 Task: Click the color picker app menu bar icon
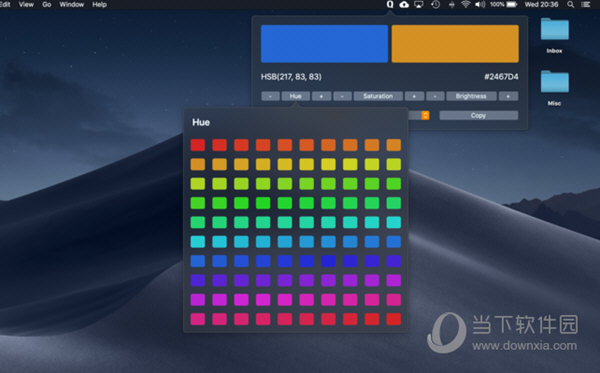(390, 5)
